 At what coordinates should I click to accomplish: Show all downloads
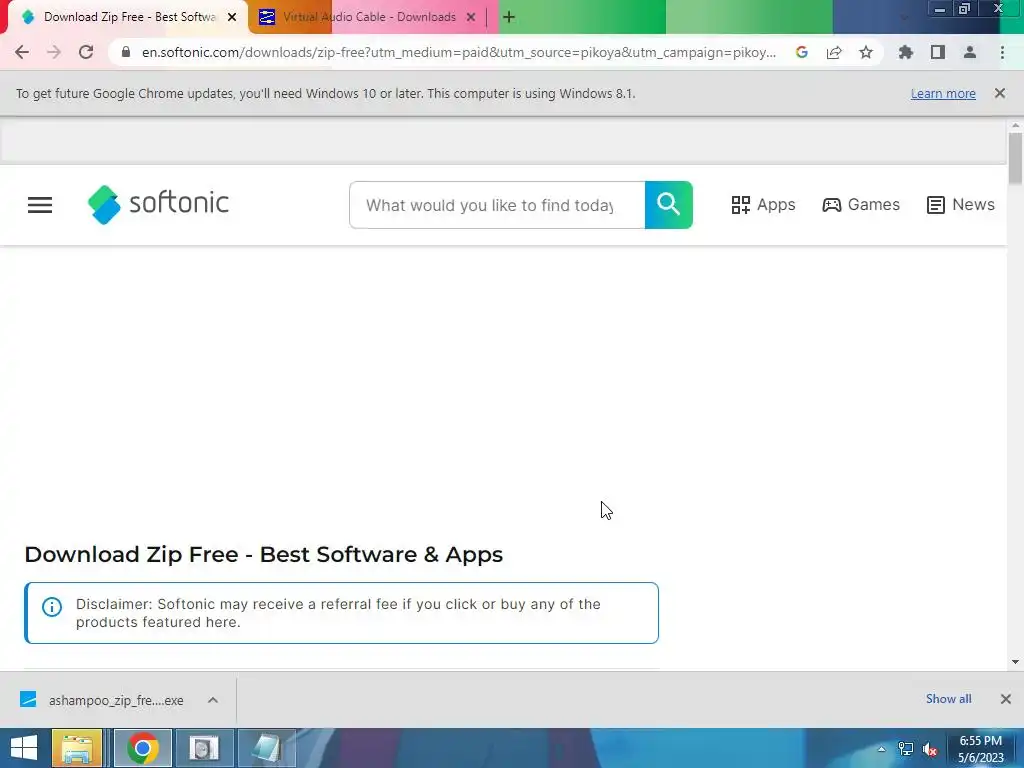pyautogui.click(x=948, y=699)
